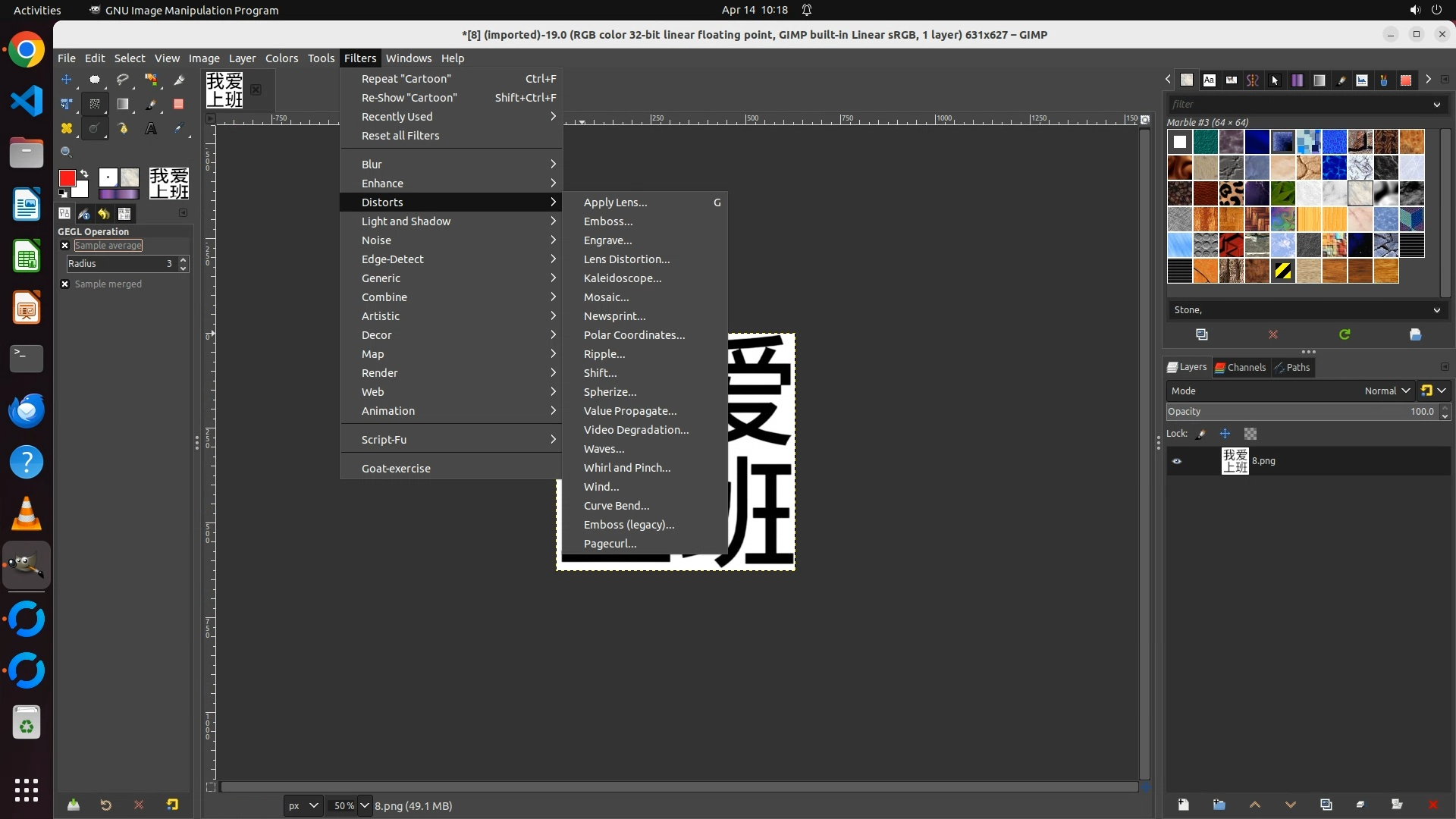Choose Whirl and Pinch from Distorts
Image resolution: width=1456 pixels, height=819 pixels.
[x=626, y=468]
